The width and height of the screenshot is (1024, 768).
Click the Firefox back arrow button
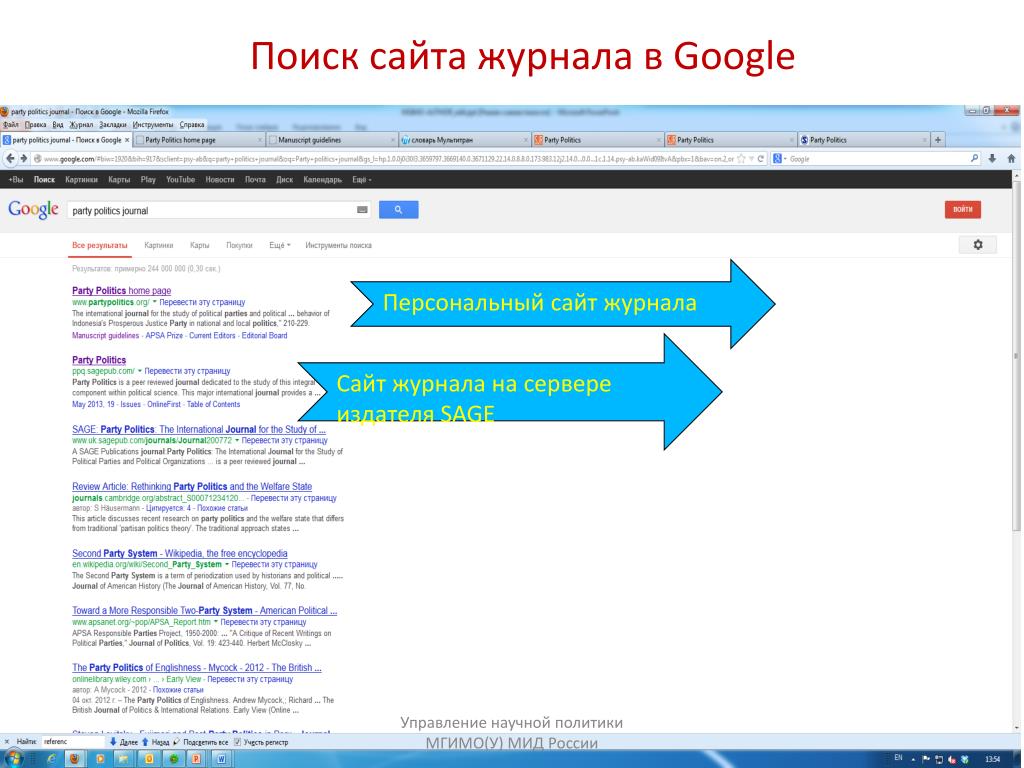[10, 159]
